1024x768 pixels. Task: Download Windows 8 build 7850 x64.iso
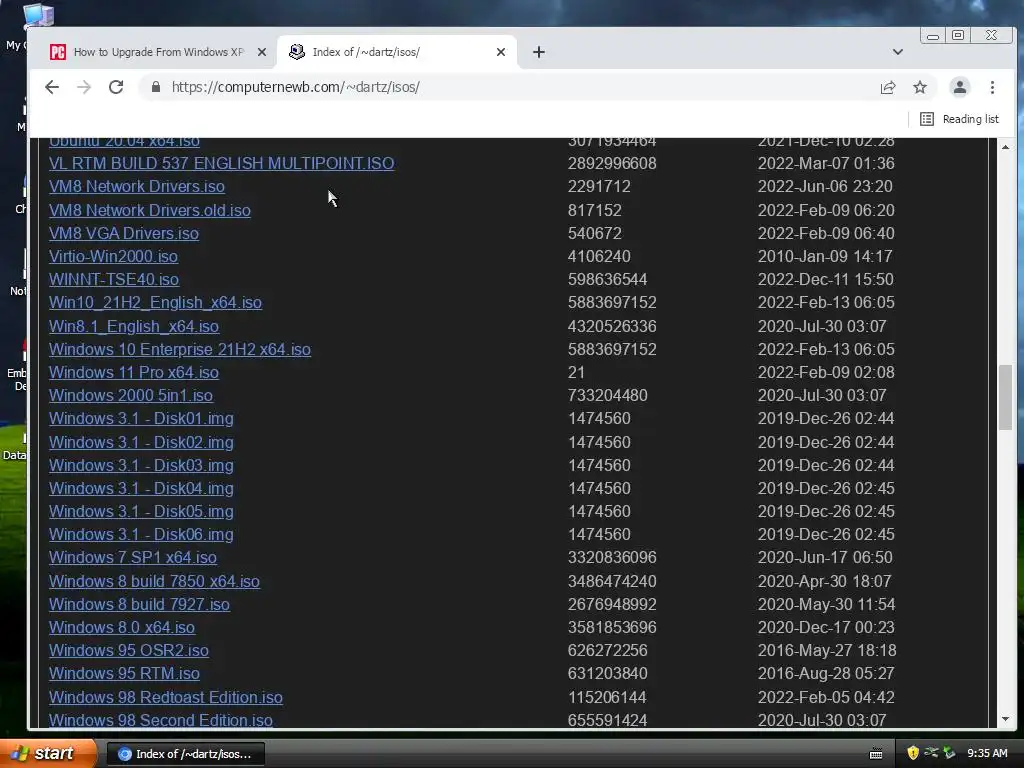pos(154,581)
